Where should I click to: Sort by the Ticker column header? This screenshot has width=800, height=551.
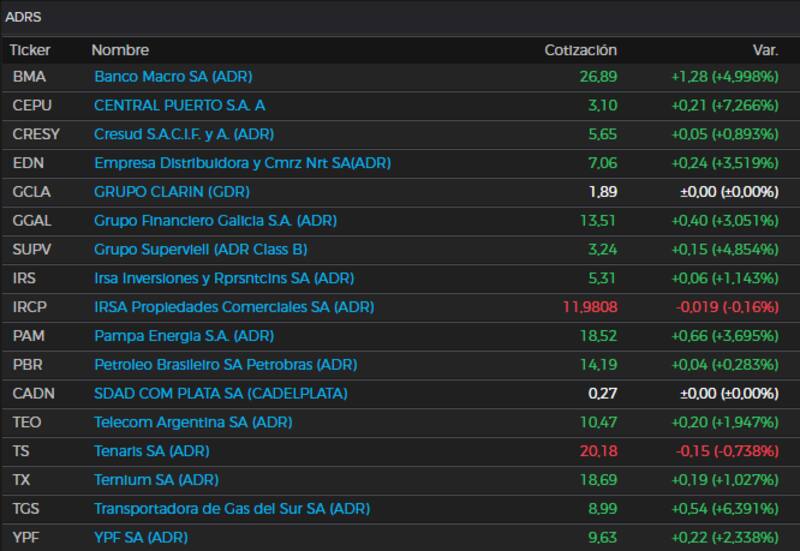pyautogui.click(x=30, y=50)
